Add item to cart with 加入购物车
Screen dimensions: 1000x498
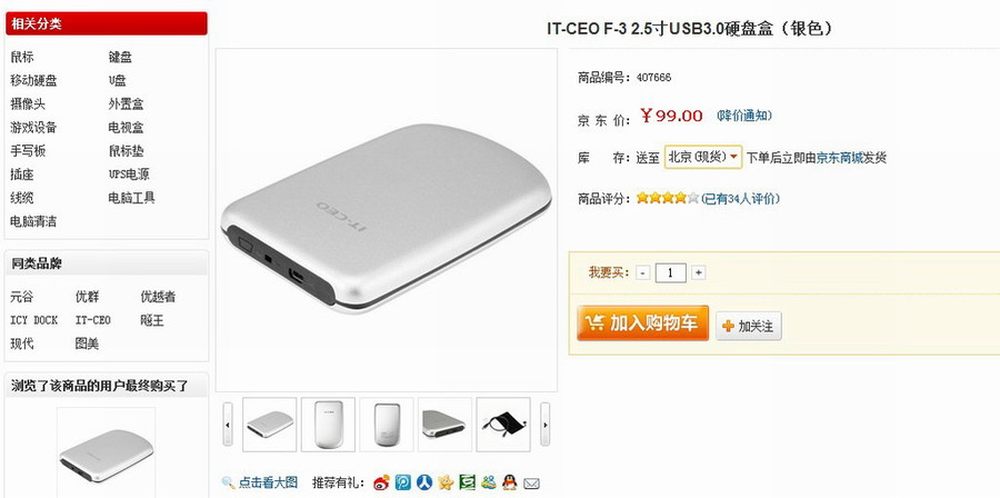[x=643, y=323]
